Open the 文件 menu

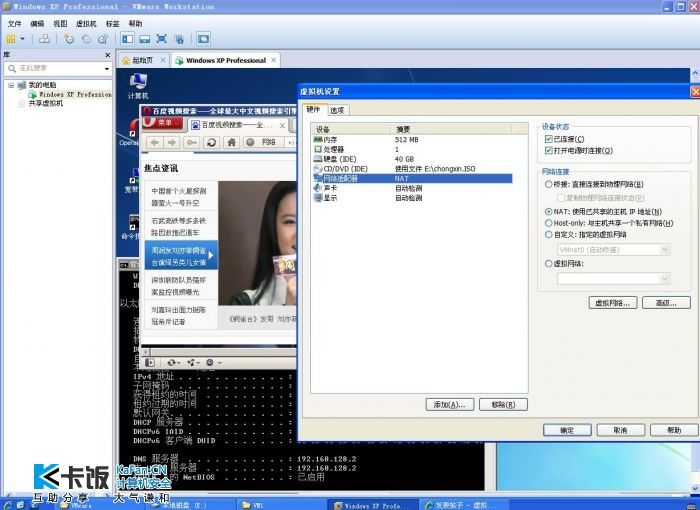click(x=15, y=24)
